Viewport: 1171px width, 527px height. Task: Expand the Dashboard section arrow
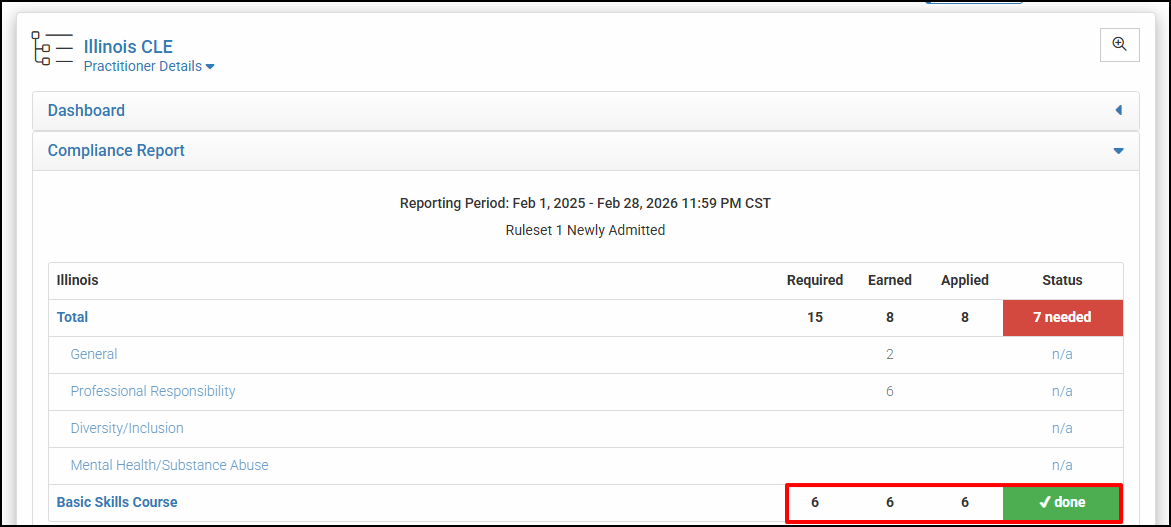click(x=1118, y=110)
